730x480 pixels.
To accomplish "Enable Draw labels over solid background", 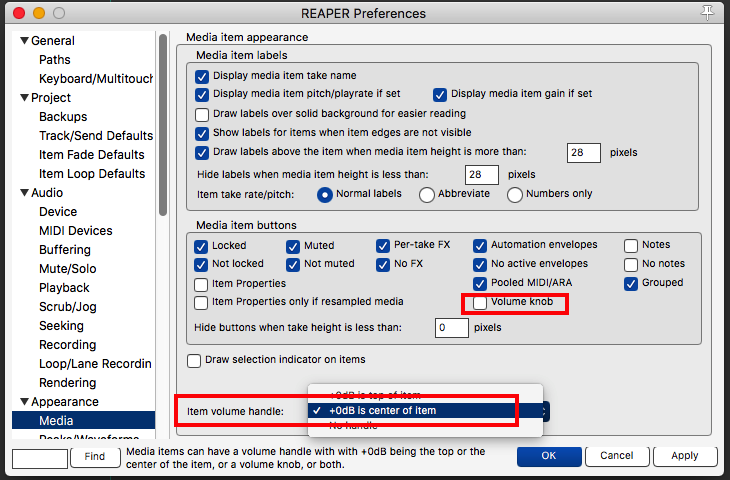I will pyautogui.click(x=202, y=115).
